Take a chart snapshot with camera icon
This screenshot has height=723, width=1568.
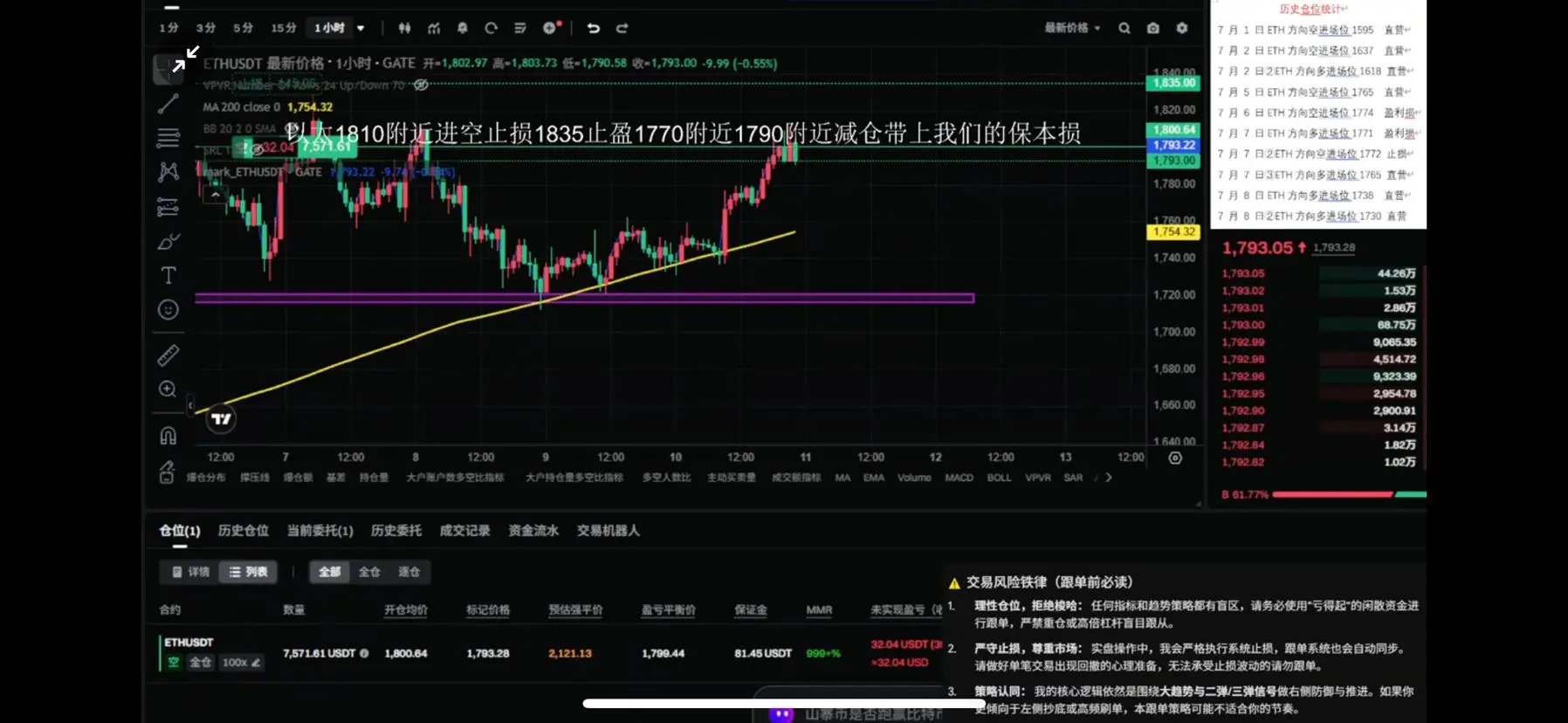click(x=1153, y=28)
